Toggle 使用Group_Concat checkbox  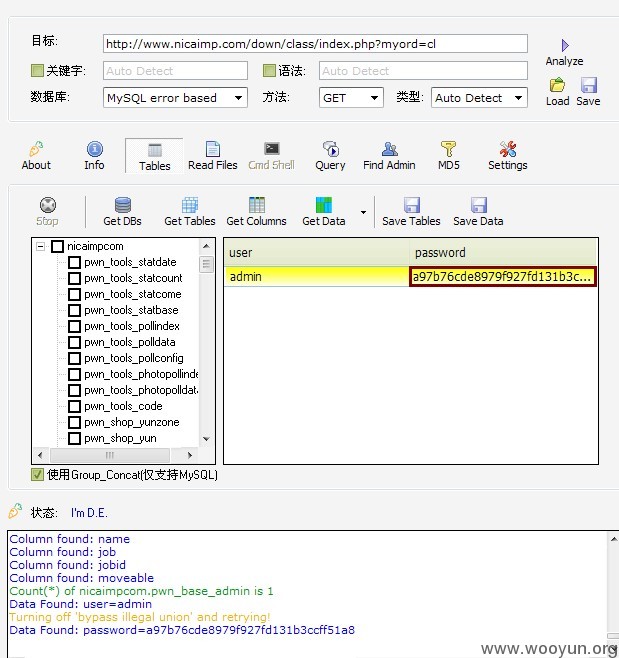(37, 475)
